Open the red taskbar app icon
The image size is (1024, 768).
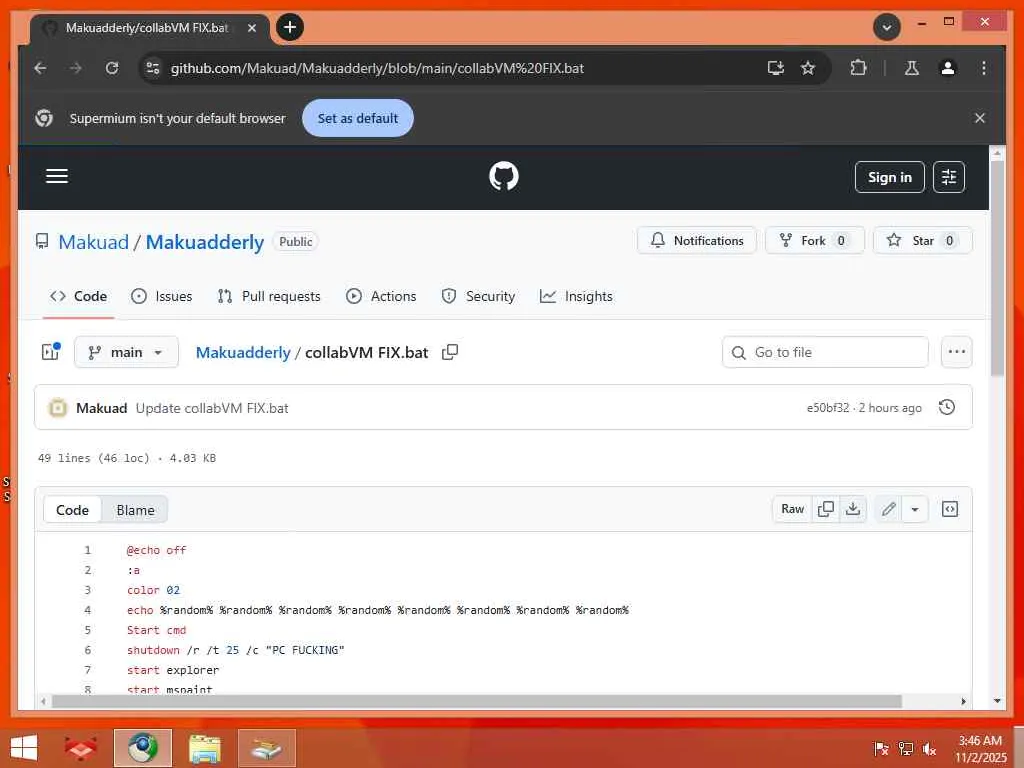(81, 748)
